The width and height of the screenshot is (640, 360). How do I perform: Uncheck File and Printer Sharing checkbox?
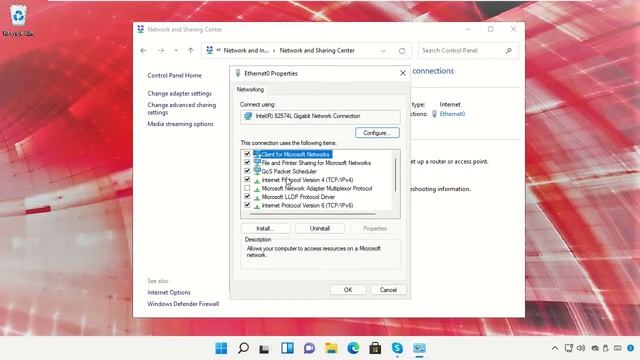click(x=247, y=162)
